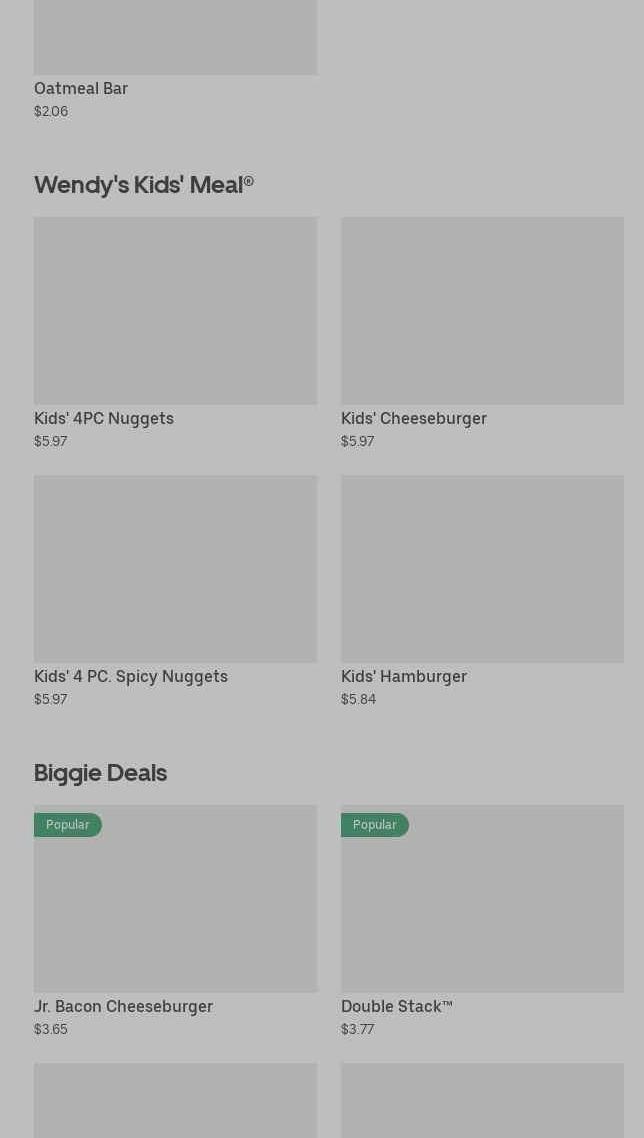
Task: Click the Jr. Bacon Cheeseburger title
Action: point(123,1007)
